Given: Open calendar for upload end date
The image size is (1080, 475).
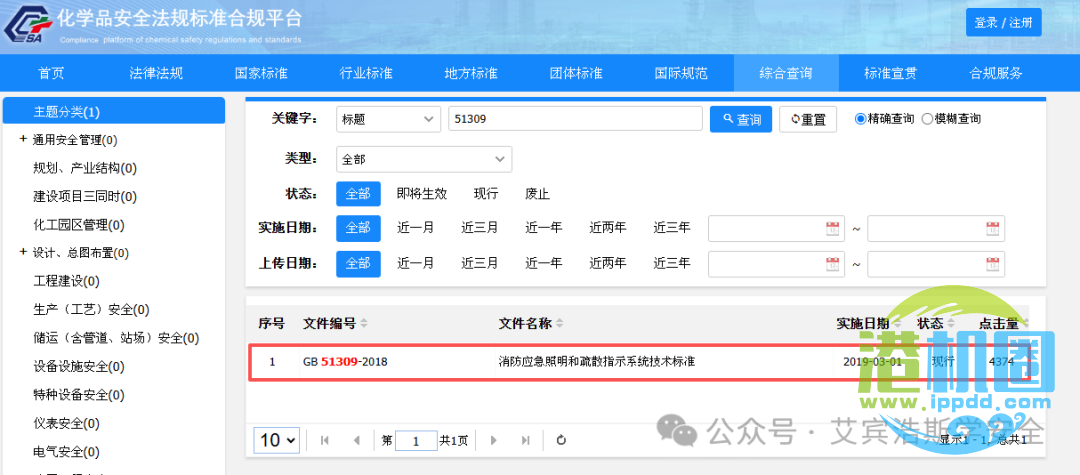Looking at the screenshot, I should tap(992, 264).
